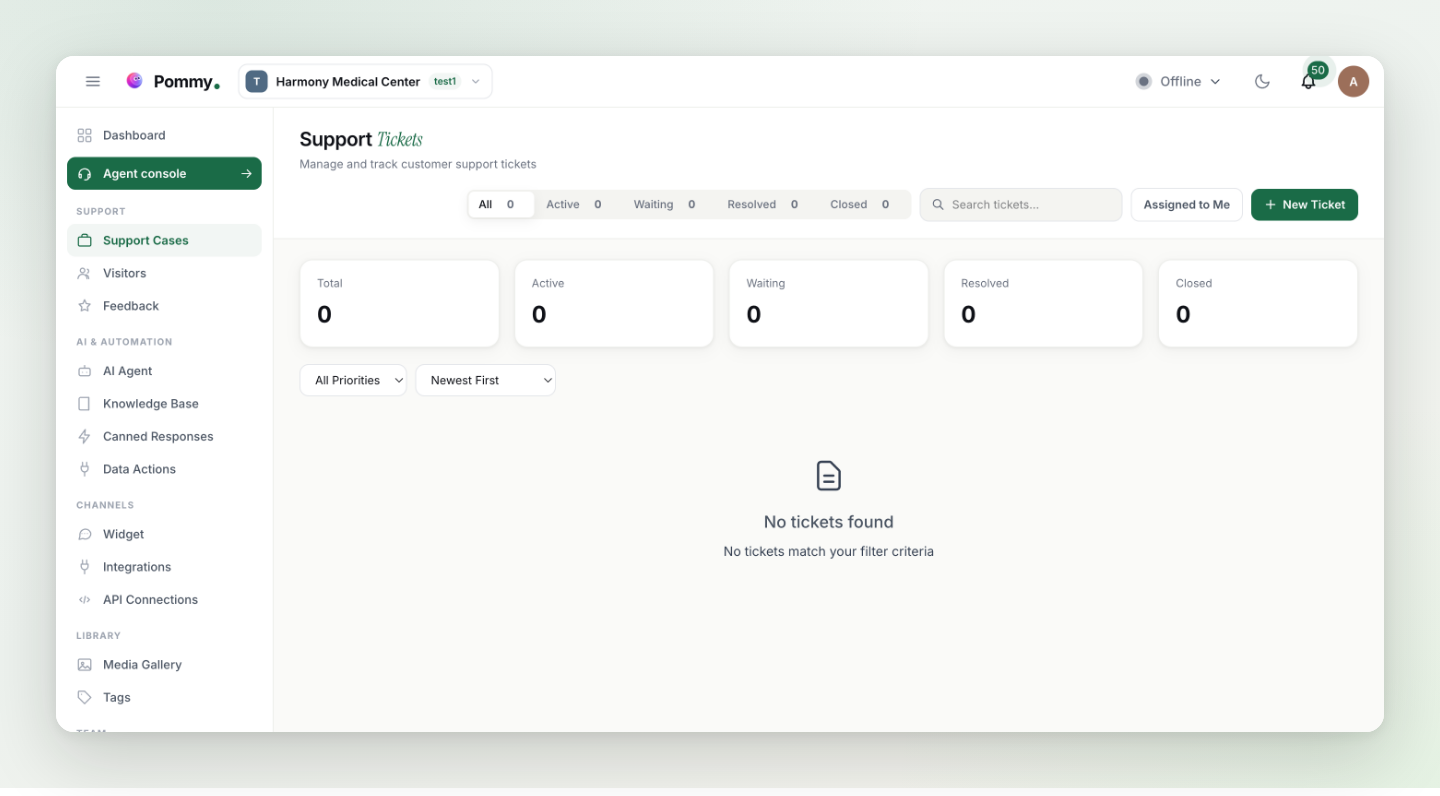Click the Media Gallery image icon

pos(85,665)
